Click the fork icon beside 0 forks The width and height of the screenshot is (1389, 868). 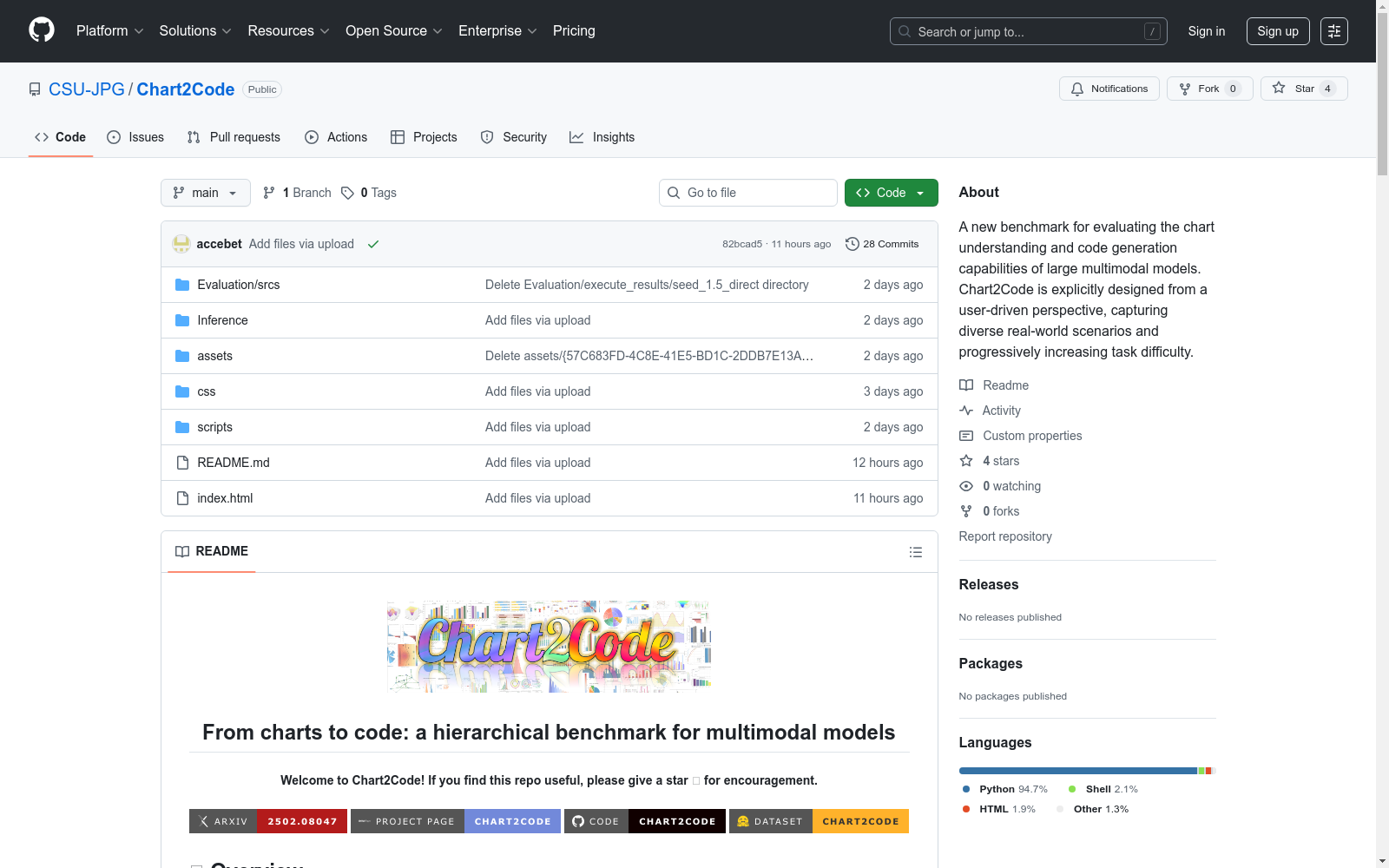966,511
